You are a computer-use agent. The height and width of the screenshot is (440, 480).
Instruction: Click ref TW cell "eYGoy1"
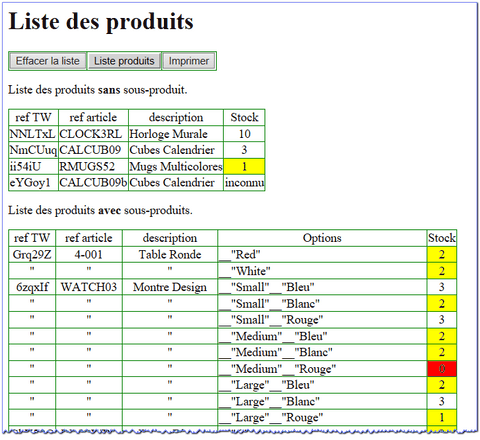point(33,183)
